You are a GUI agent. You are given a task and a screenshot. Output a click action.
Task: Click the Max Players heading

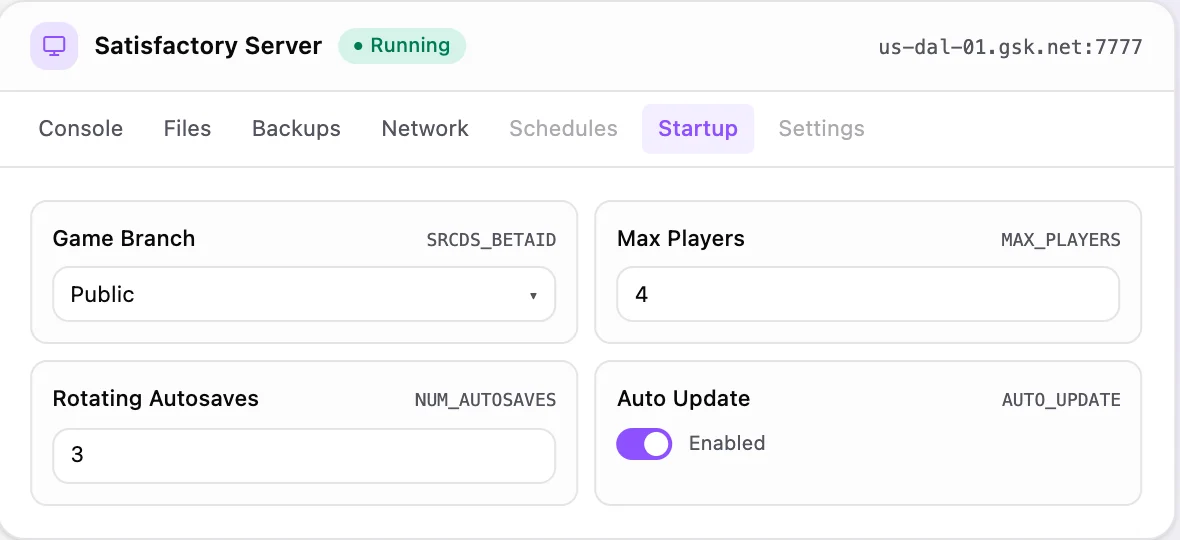681,238
